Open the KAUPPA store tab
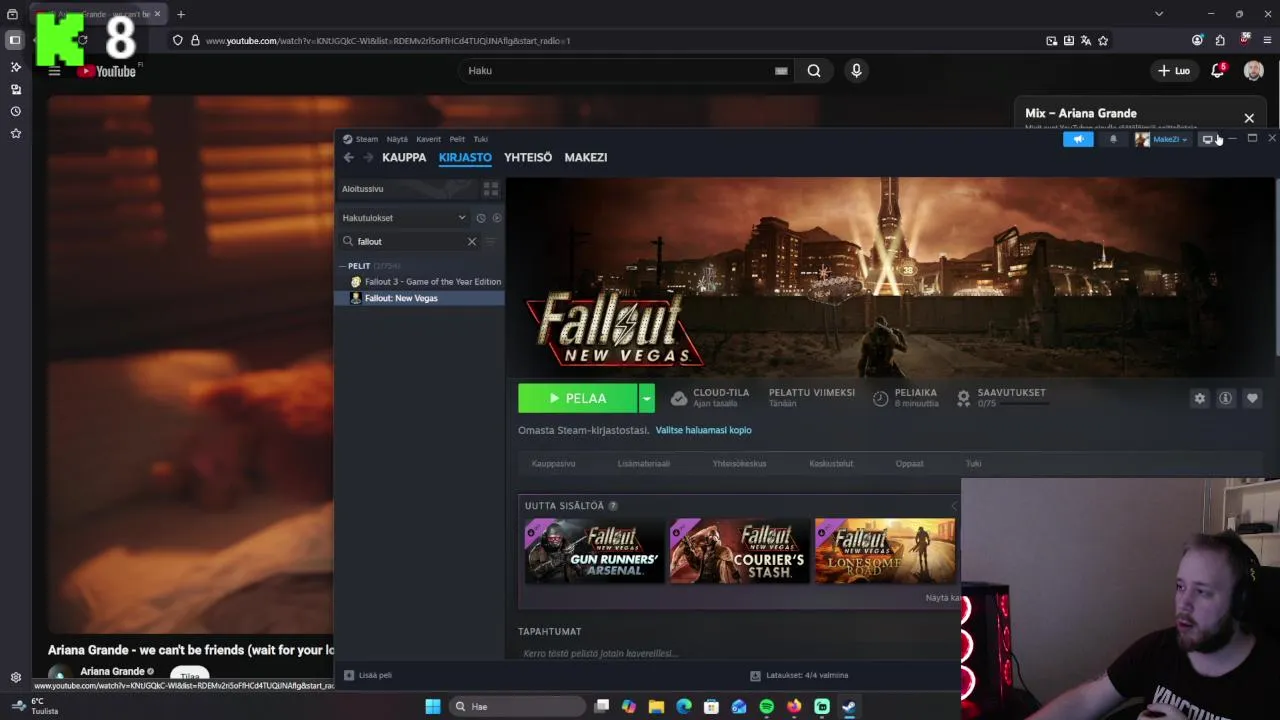 click(404, 157)
